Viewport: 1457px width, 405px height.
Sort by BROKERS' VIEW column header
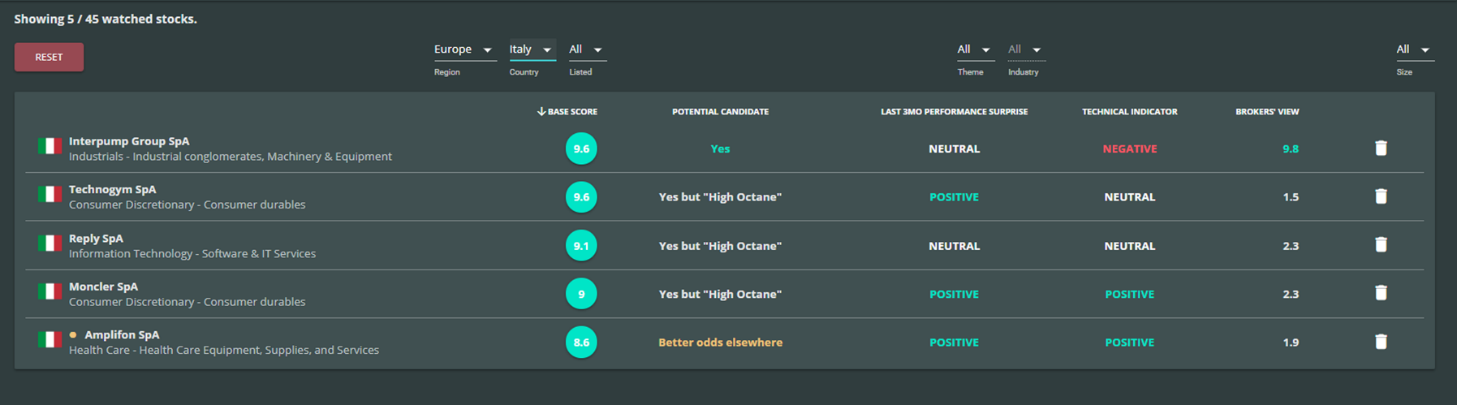click(1267, 112)
